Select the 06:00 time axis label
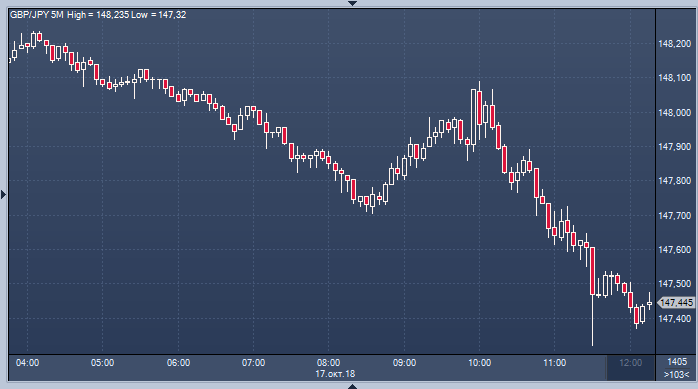This screenshot has height=389, width=698. click(179, 363)
